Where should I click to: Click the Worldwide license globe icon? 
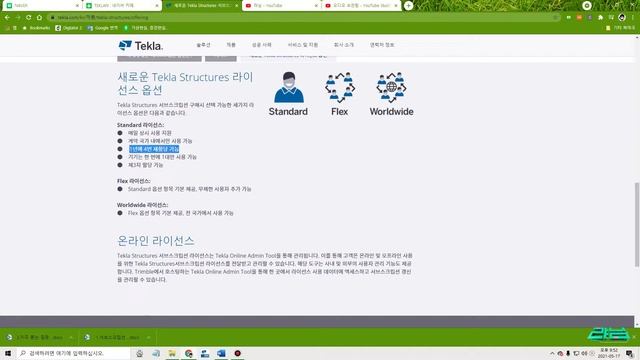(391, 87)
